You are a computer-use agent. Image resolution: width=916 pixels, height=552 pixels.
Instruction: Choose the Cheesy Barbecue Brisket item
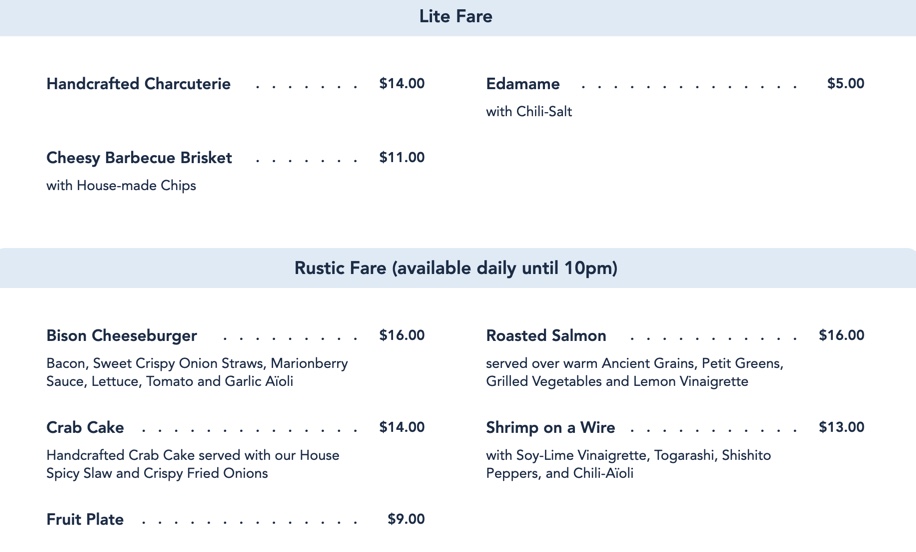coord(139,158)
